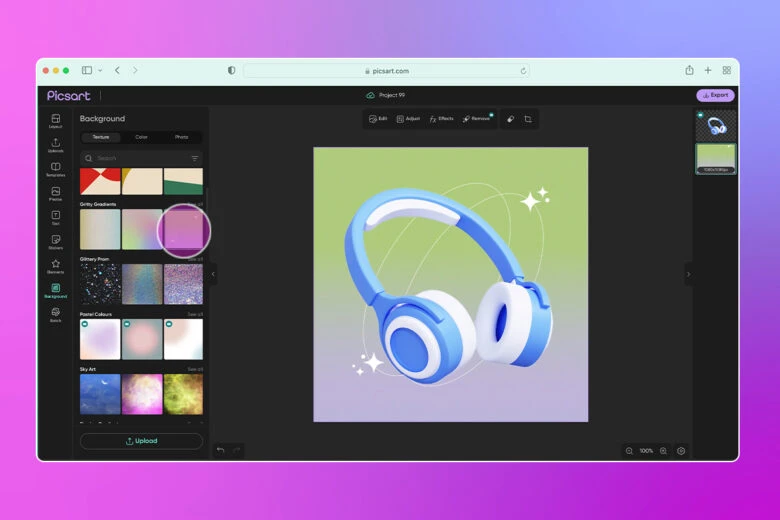Expand the right layers panel arrow
The image size is (780, 520).
[x=688, y=274]
